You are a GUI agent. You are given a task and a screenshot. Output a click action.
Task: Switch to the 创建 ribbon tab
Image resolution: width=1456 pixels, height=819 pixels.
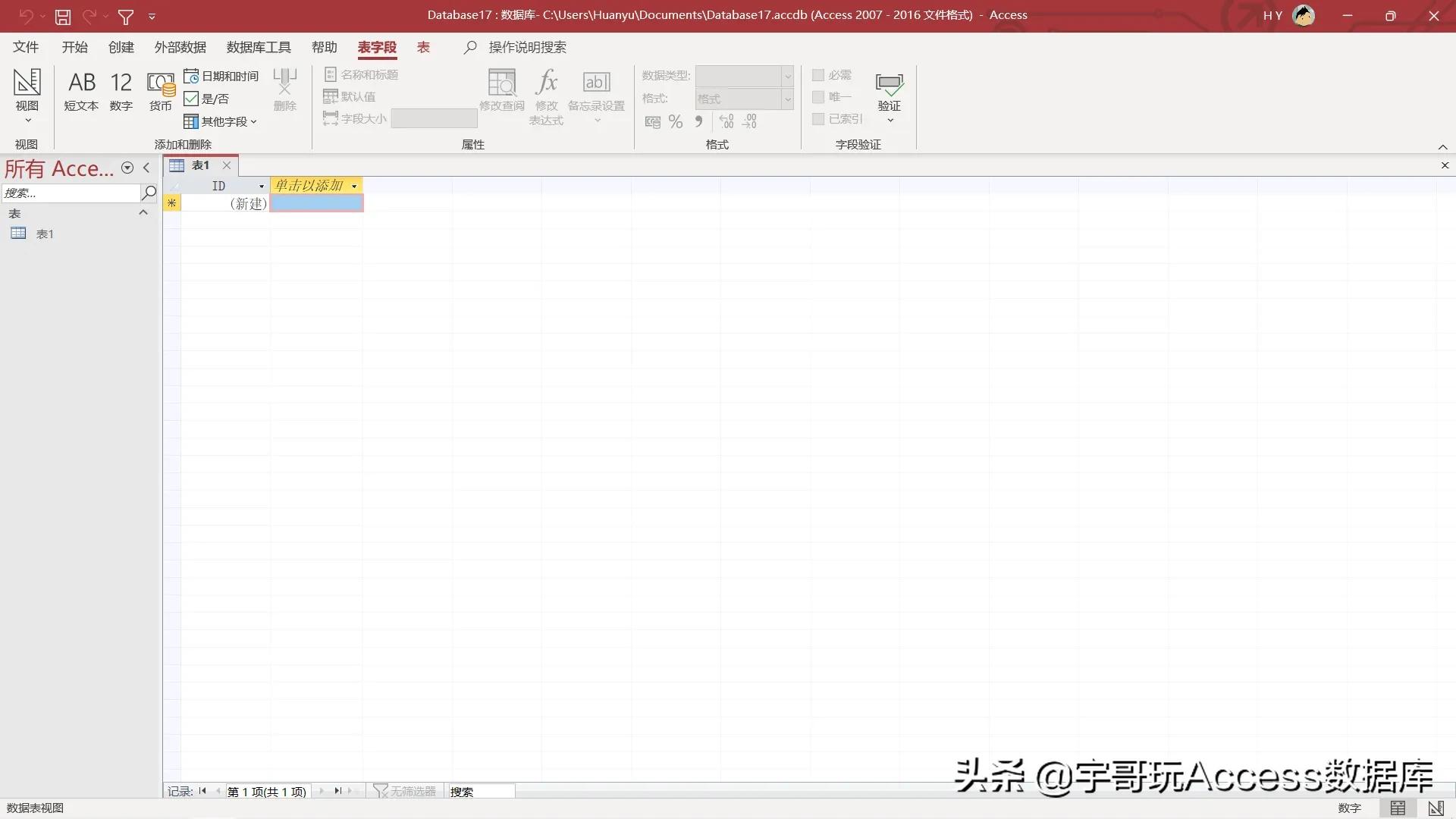[x=121, y=47]
